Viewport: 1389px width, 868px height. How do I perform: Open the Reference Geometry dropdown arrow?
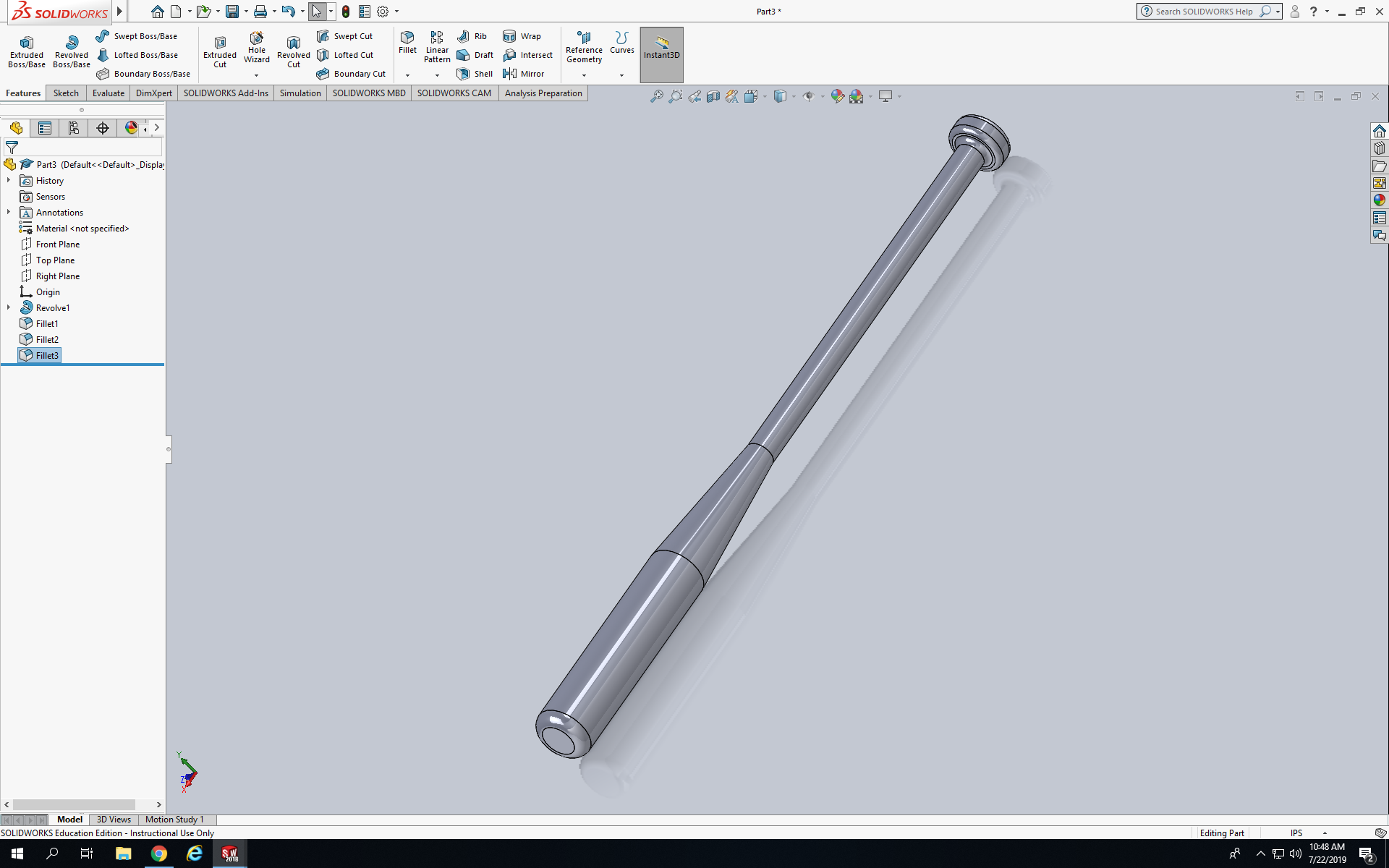coord(584,75)
